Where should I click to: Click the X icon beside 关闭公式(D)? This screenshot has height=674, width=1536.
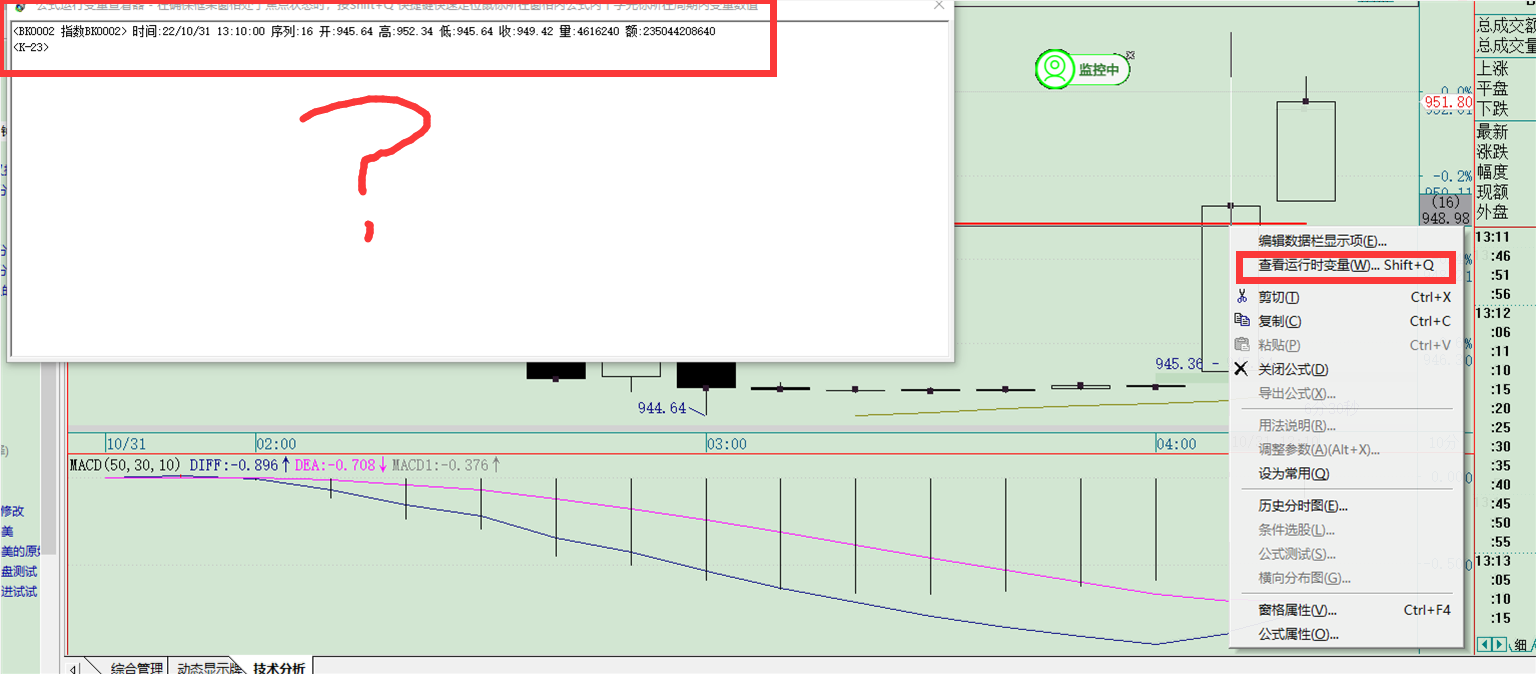1241,368
